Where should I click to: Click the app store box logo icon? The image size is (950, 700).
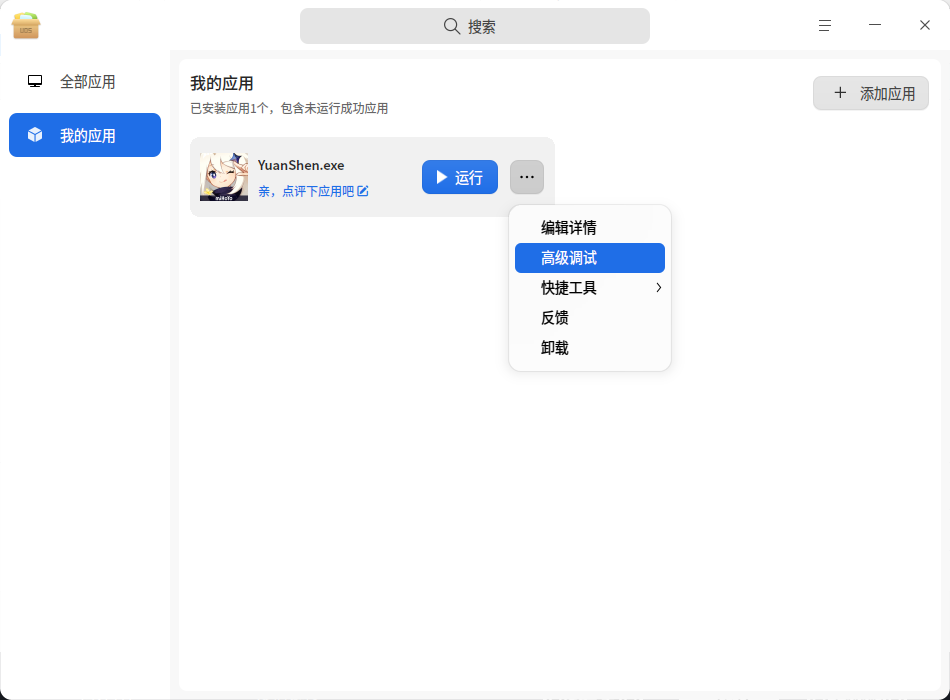(25, 25)
